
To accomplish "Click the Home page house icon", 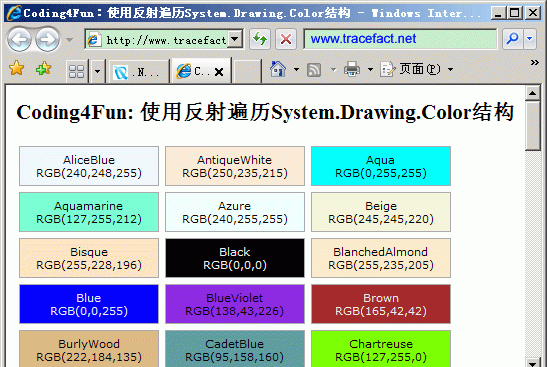I will (278, 69).
